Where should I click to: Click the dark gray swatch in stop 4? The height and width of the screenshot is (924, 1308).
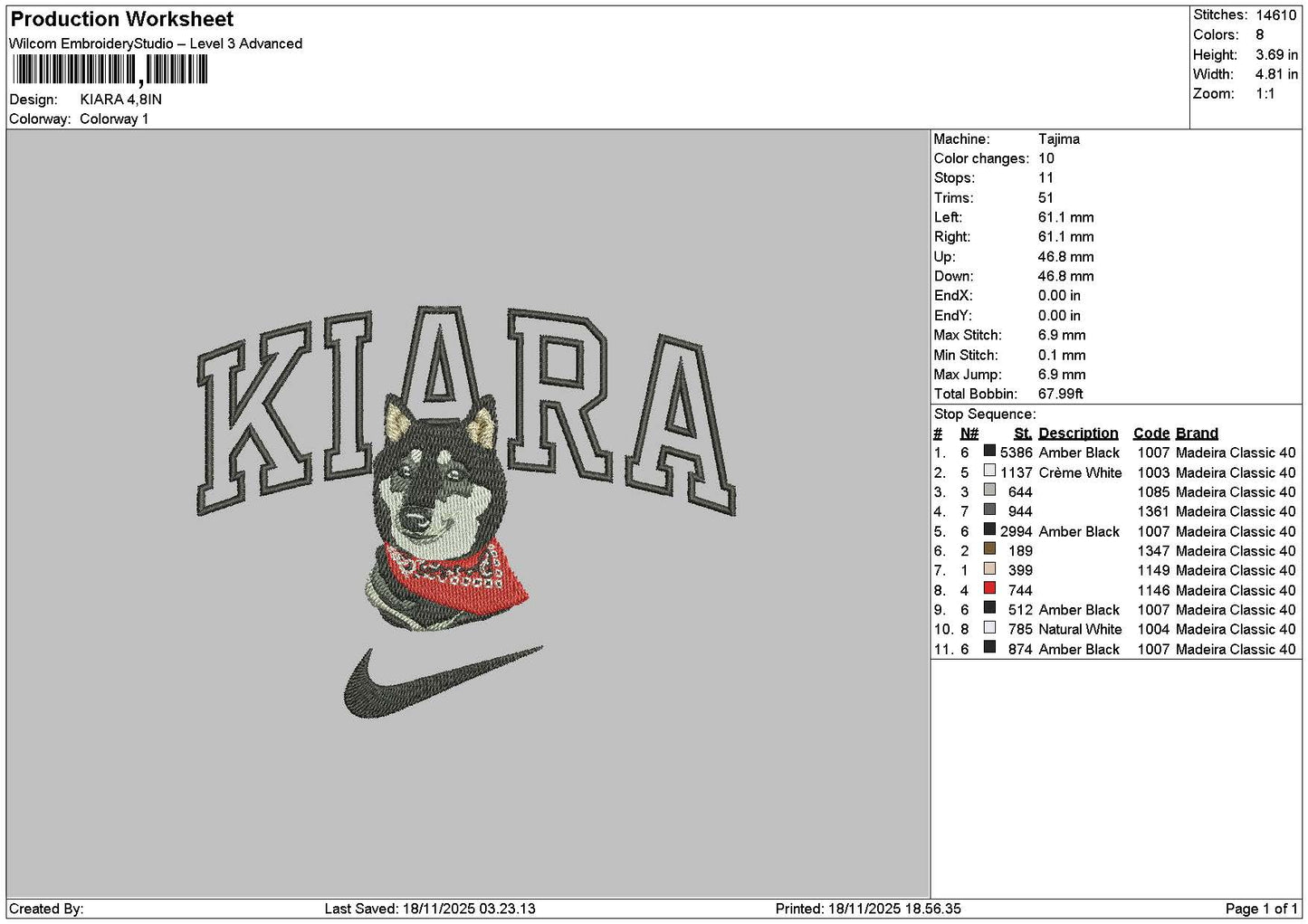tap(989, 510)
